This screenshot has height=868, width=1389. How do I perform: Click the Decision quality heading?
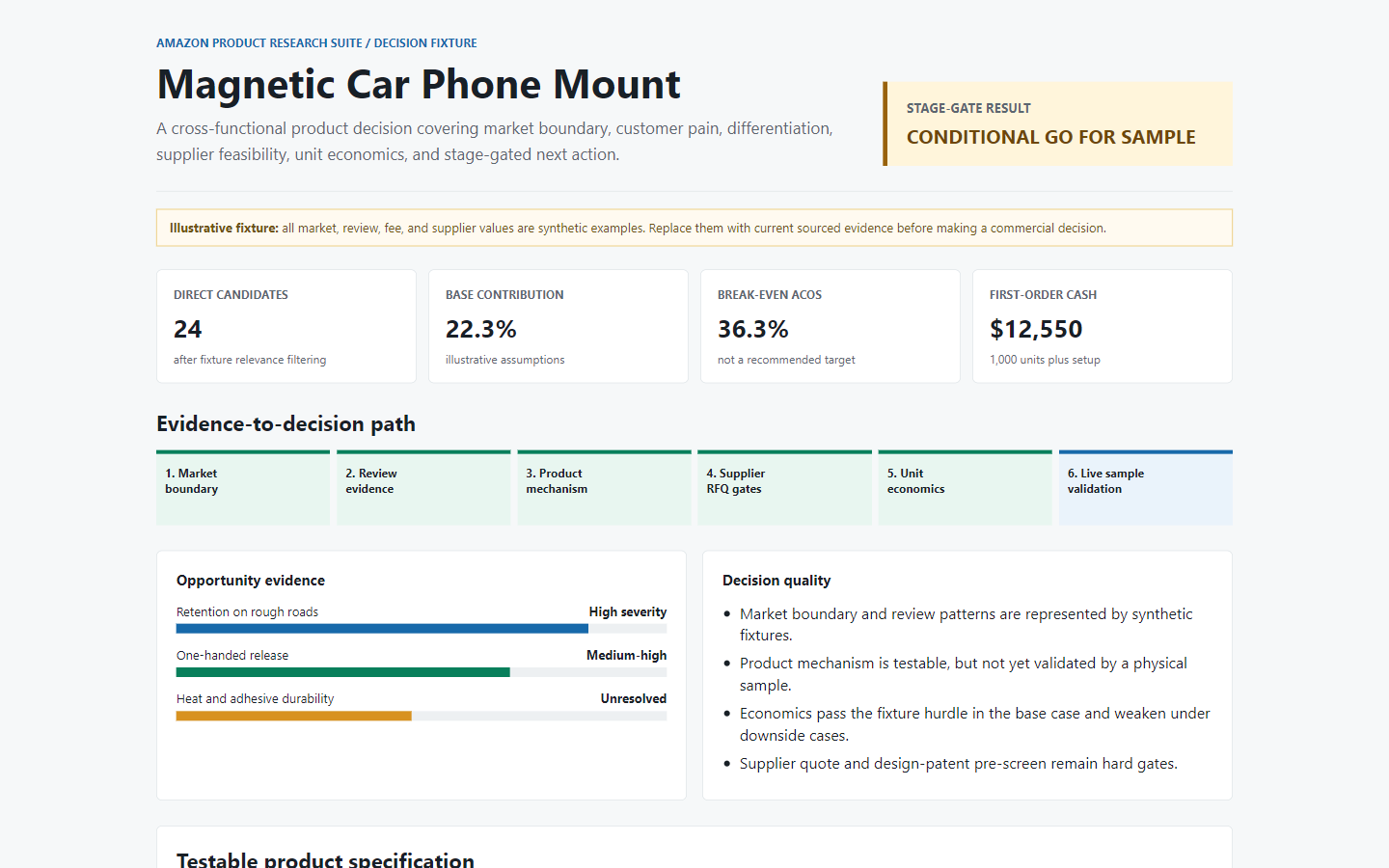(776, 581)
